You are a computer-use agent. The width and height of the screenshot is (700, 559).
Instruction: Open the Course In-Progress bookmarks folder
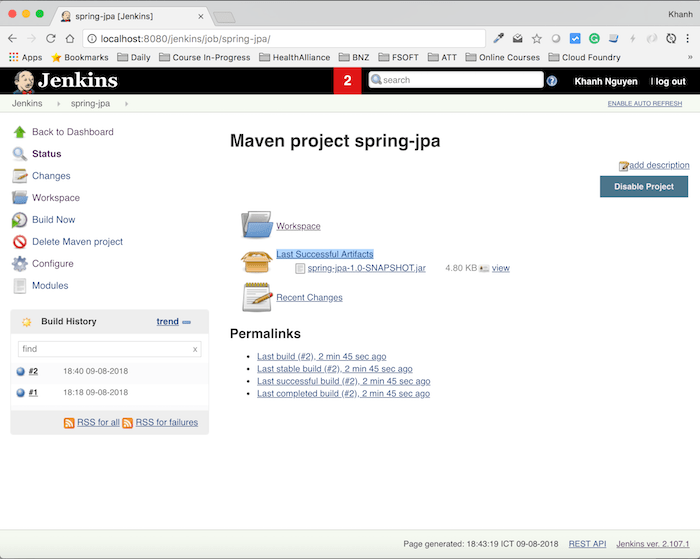pyautogui.click(x=204, y=57)
